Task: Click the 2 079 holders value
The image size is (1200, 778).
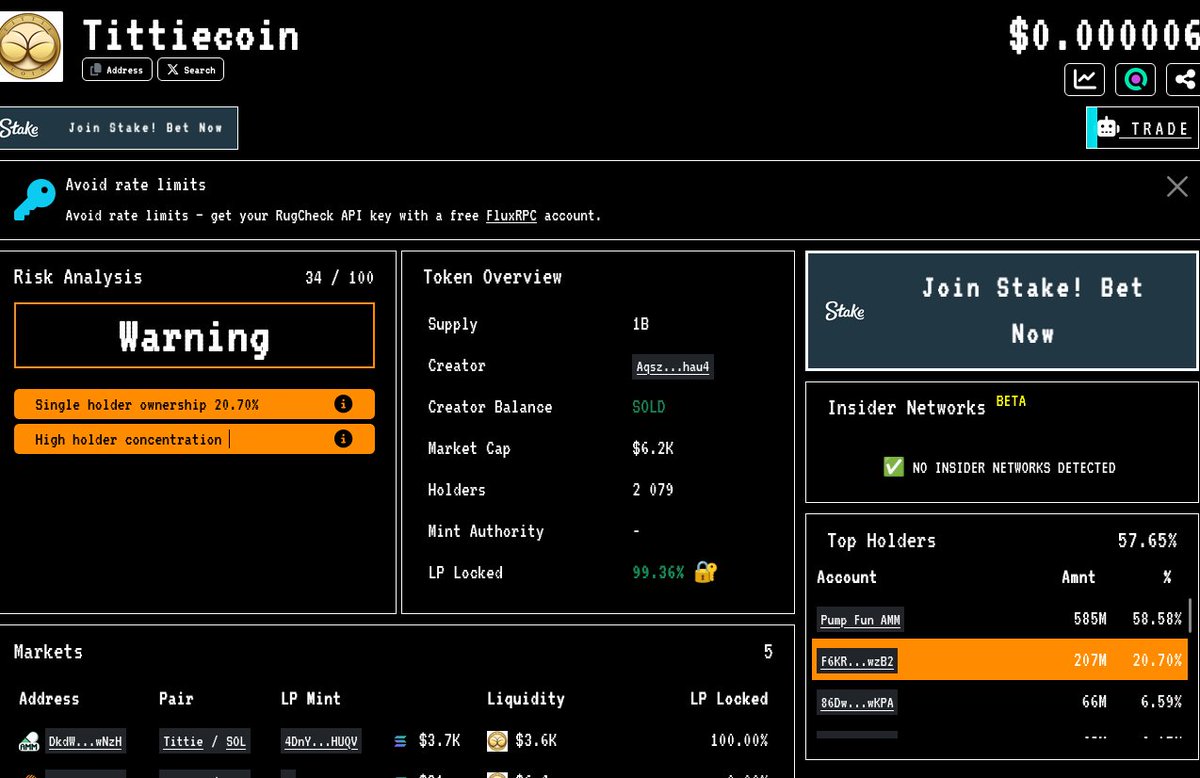Action: [x=653, y=490]
